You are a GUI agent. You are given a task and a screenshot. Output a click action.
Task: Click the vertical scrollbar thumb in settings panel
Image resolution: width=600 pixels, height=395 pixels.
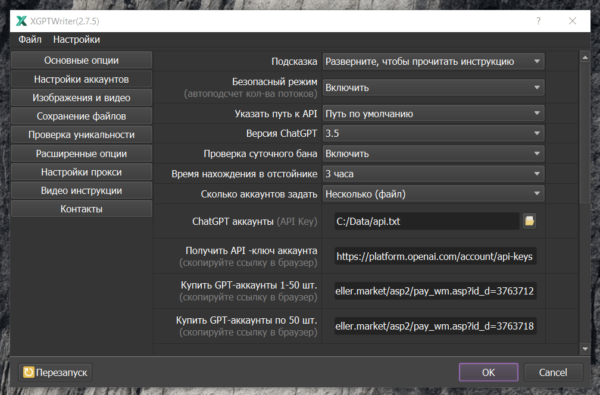(585, 133)
